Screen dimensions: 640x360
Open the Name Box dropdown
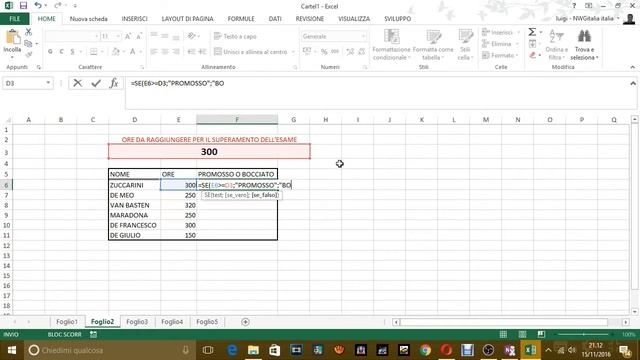48,83
